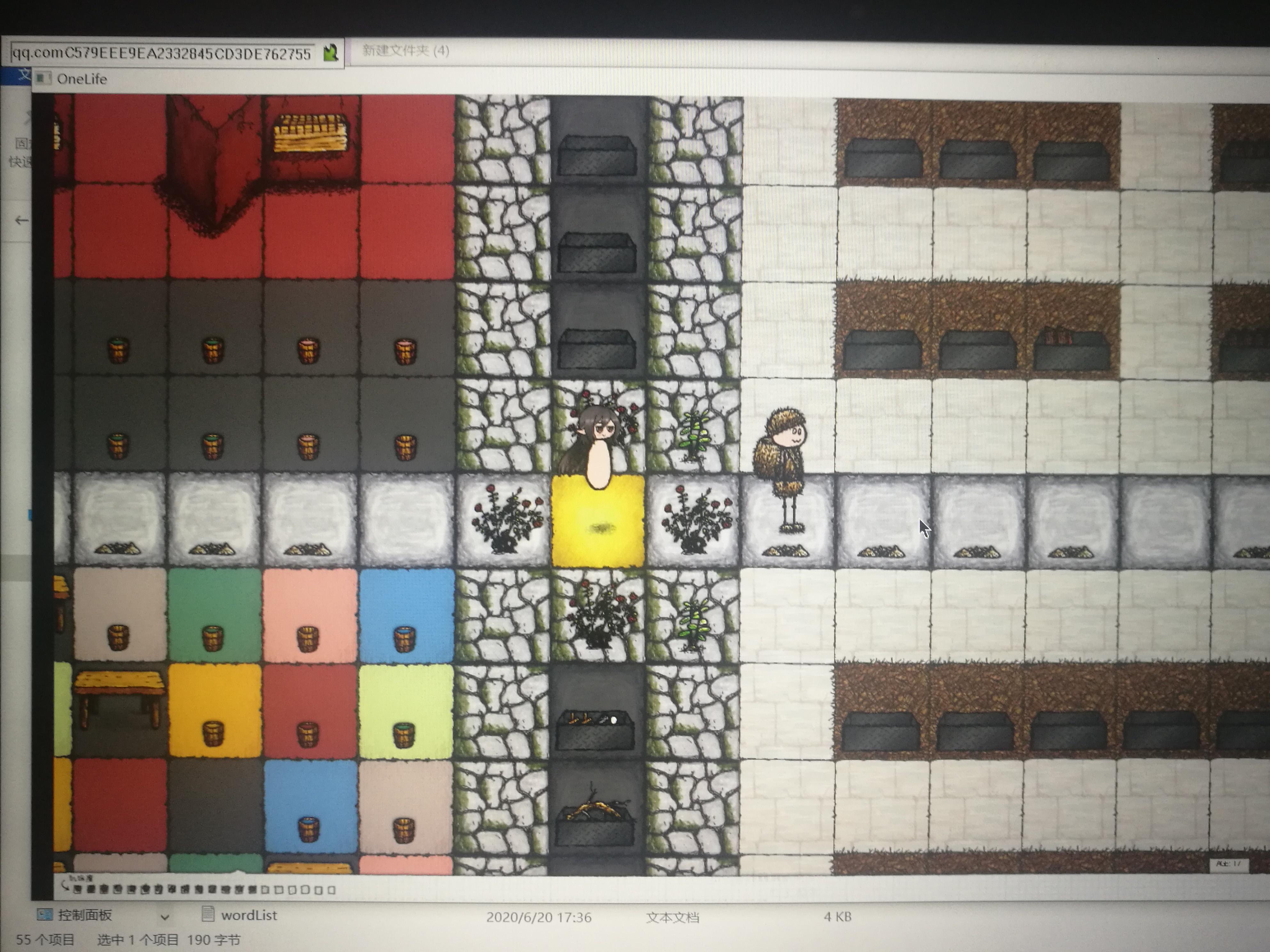Expand the chevron next to 控制面板
1270x952 pixels.
165,917
